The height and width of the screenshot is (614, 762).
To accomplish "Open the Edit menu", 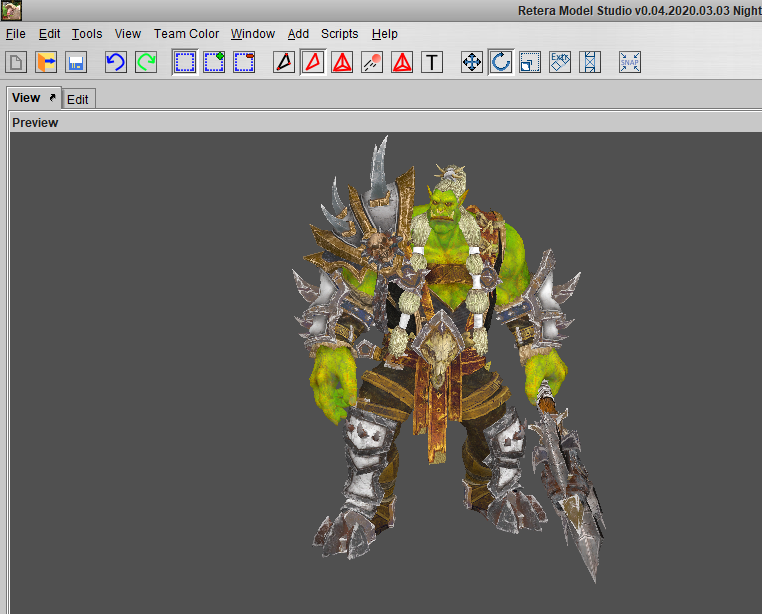I will pos(49,34).
